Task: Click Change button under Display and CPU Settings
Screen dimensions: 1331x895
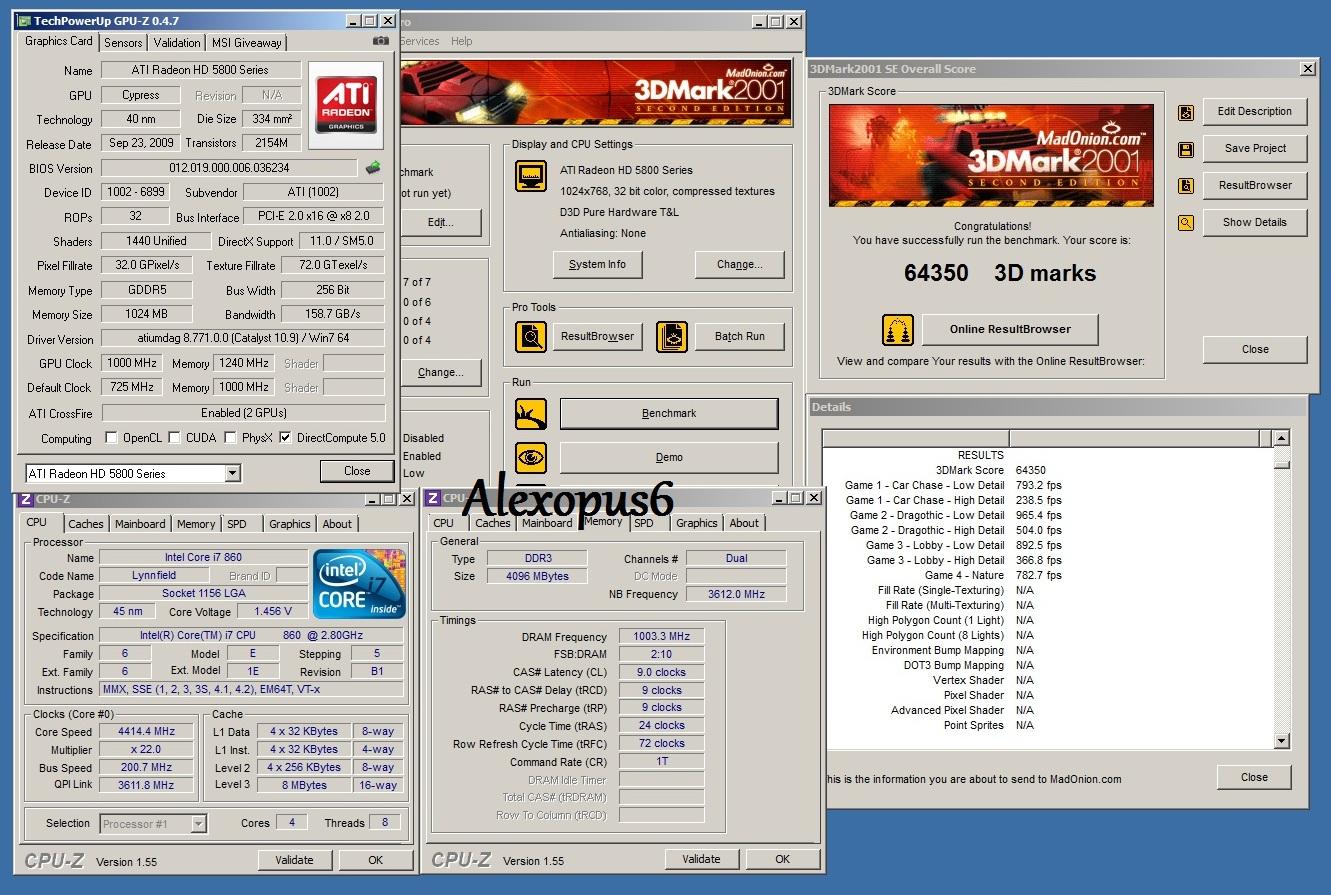Action: coord(740,265)
